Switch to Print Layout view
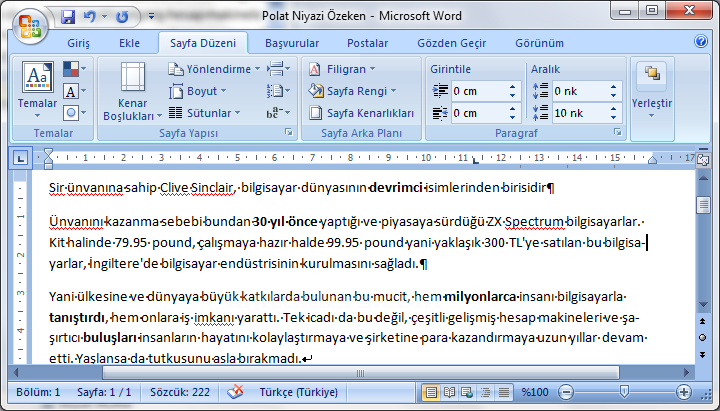Image resolution: width=720 pixels, height=411 pixels. [431, 393]
